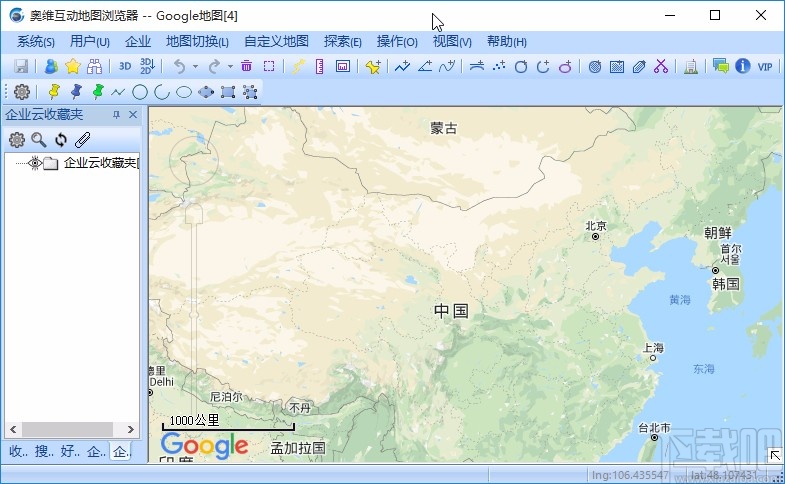785x484 pixels.
Task: Click the undo arrow icon
Action: (179, 66)
